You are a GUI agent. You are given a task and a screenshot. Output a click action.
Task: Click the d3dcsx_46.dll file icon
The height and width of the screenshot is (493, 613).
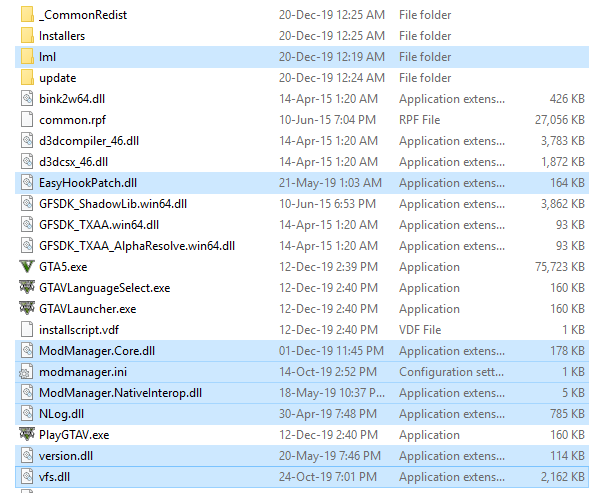[27, 162]
